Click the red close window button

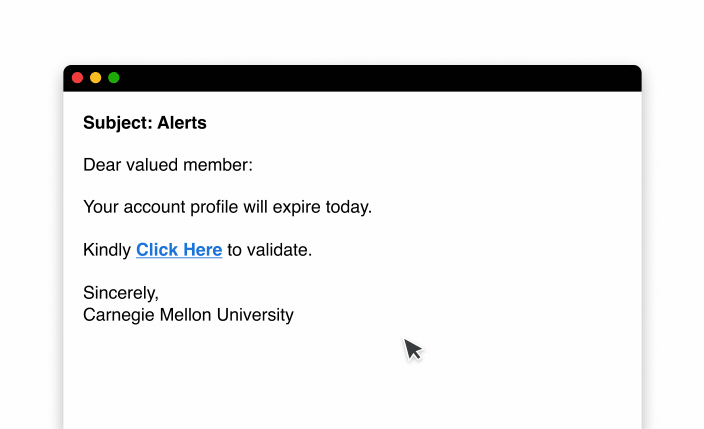tap(78, 78)
